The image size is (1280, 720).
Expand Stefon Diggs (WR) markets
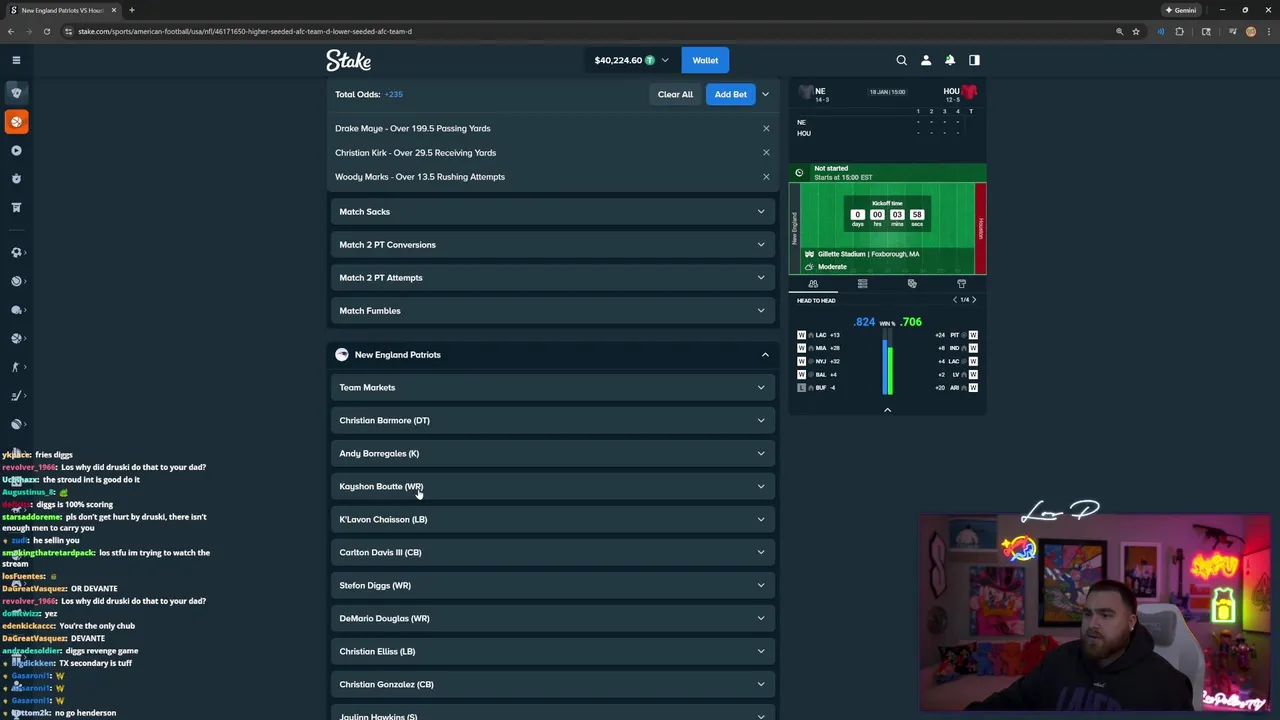point(553,585)
